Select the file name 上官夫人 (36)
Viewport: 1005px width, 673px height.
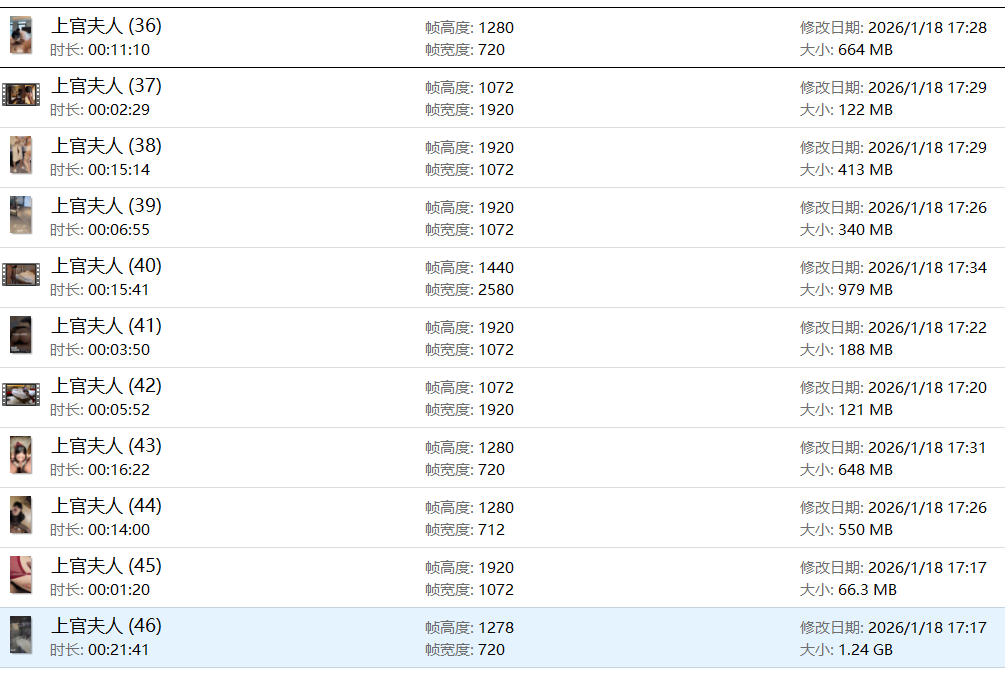tap(106, 26)
